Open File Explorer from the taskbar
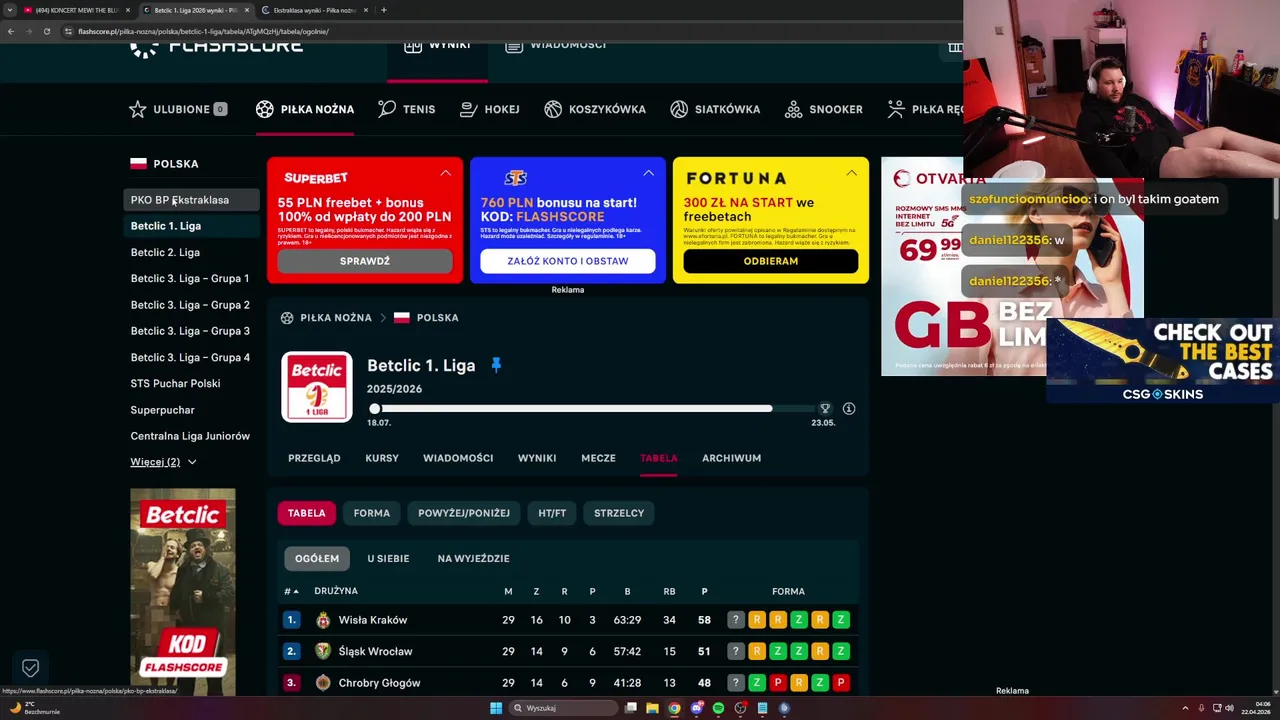Image resolution: width=1280 pixels, height=720 pixels. click(652, 708)
